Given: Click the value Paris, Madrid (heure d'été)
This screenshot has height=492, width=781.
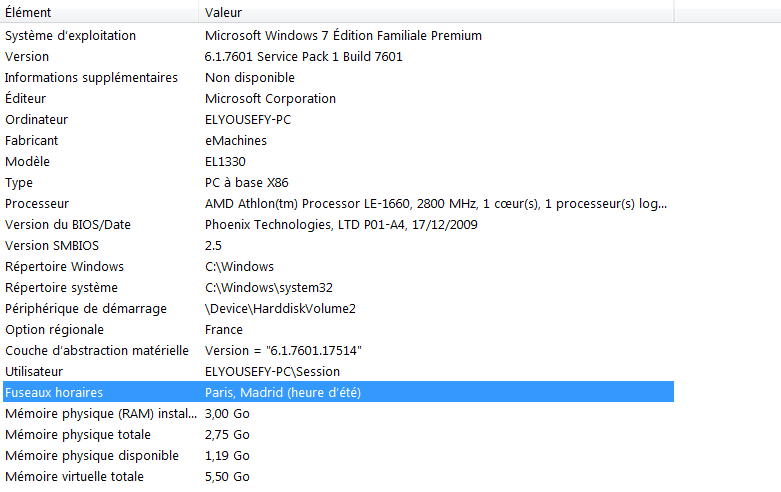Looking at the screenshot, I should pyautogui.click(x=283, y=392).
